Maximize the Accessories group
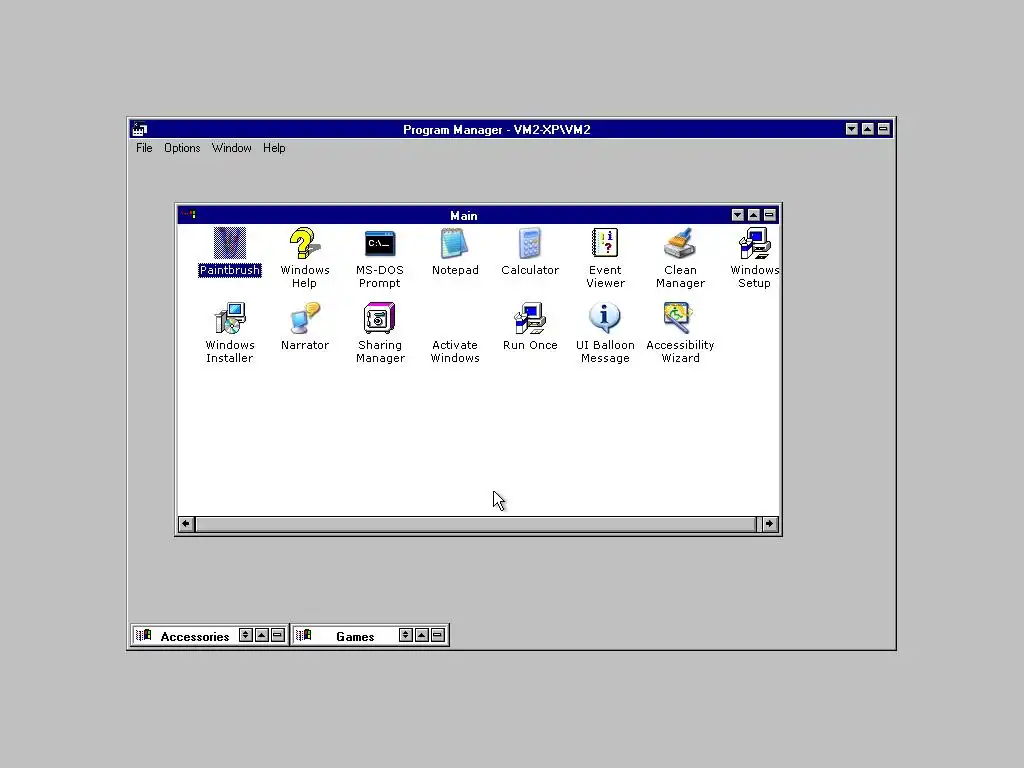Viewport: 1024px width, 768px height. tap(262, 635)
